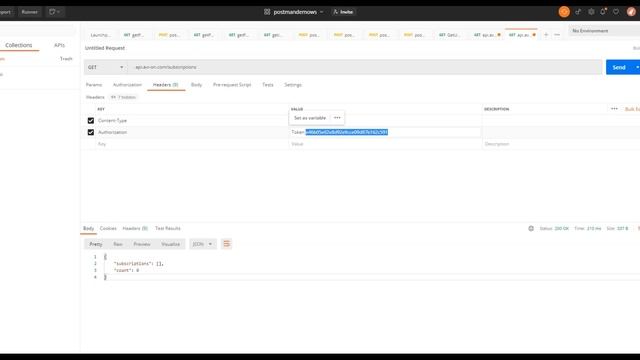Click the network globe icon near Status
This screenshot has height=360, width=640.
point(531,229)
